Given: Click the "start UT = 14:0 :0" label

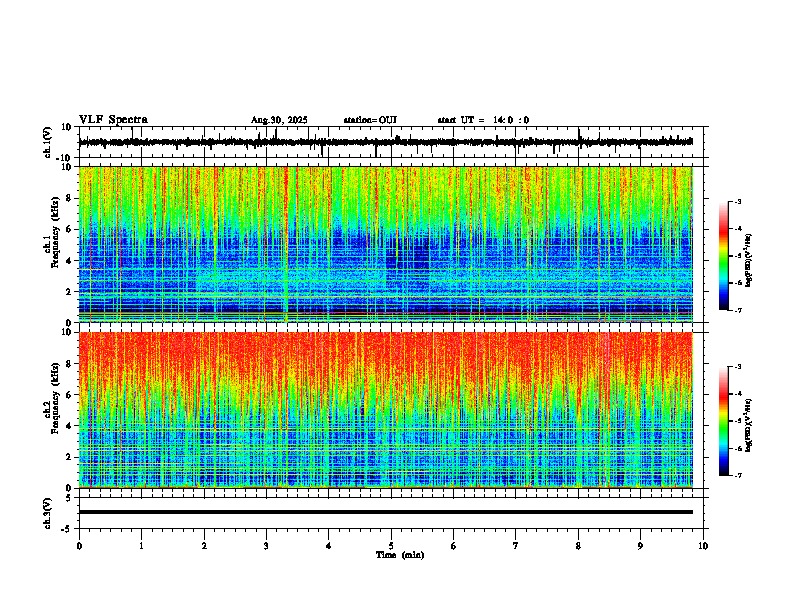Looking at the screenshot, I should (483, 120).
